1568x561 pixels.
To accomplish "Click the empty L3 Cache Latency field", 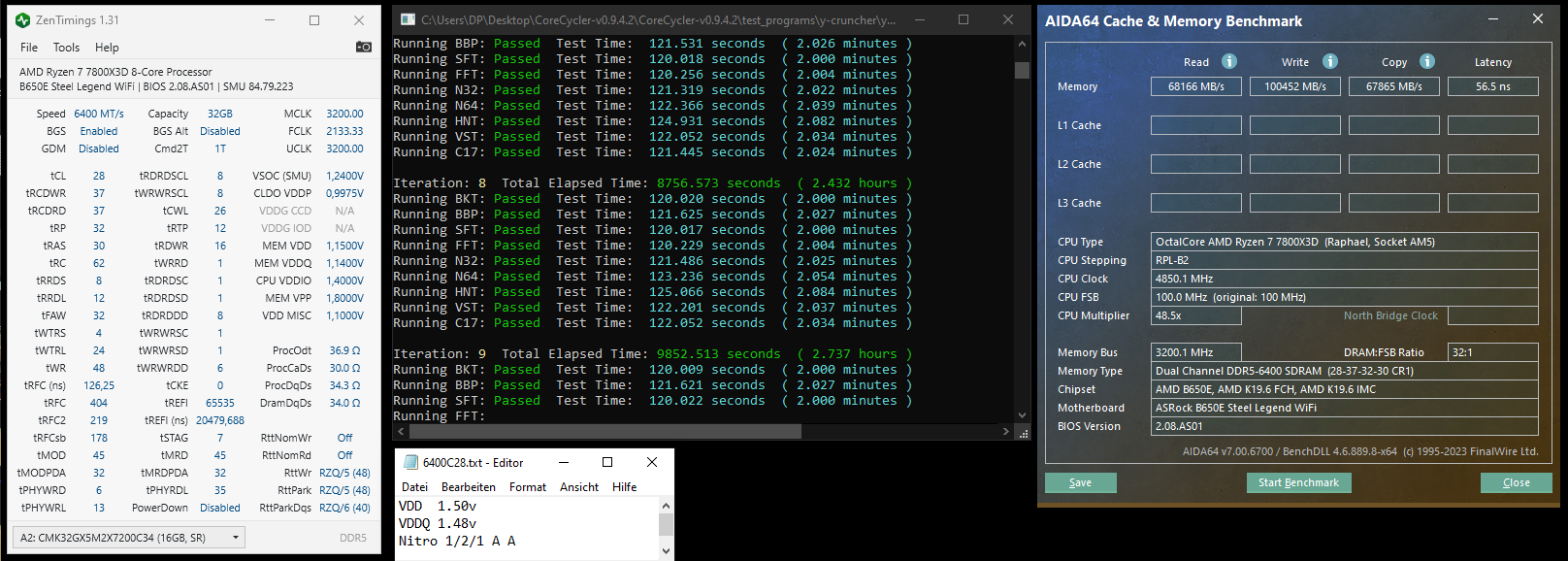I will [1492, 203].
